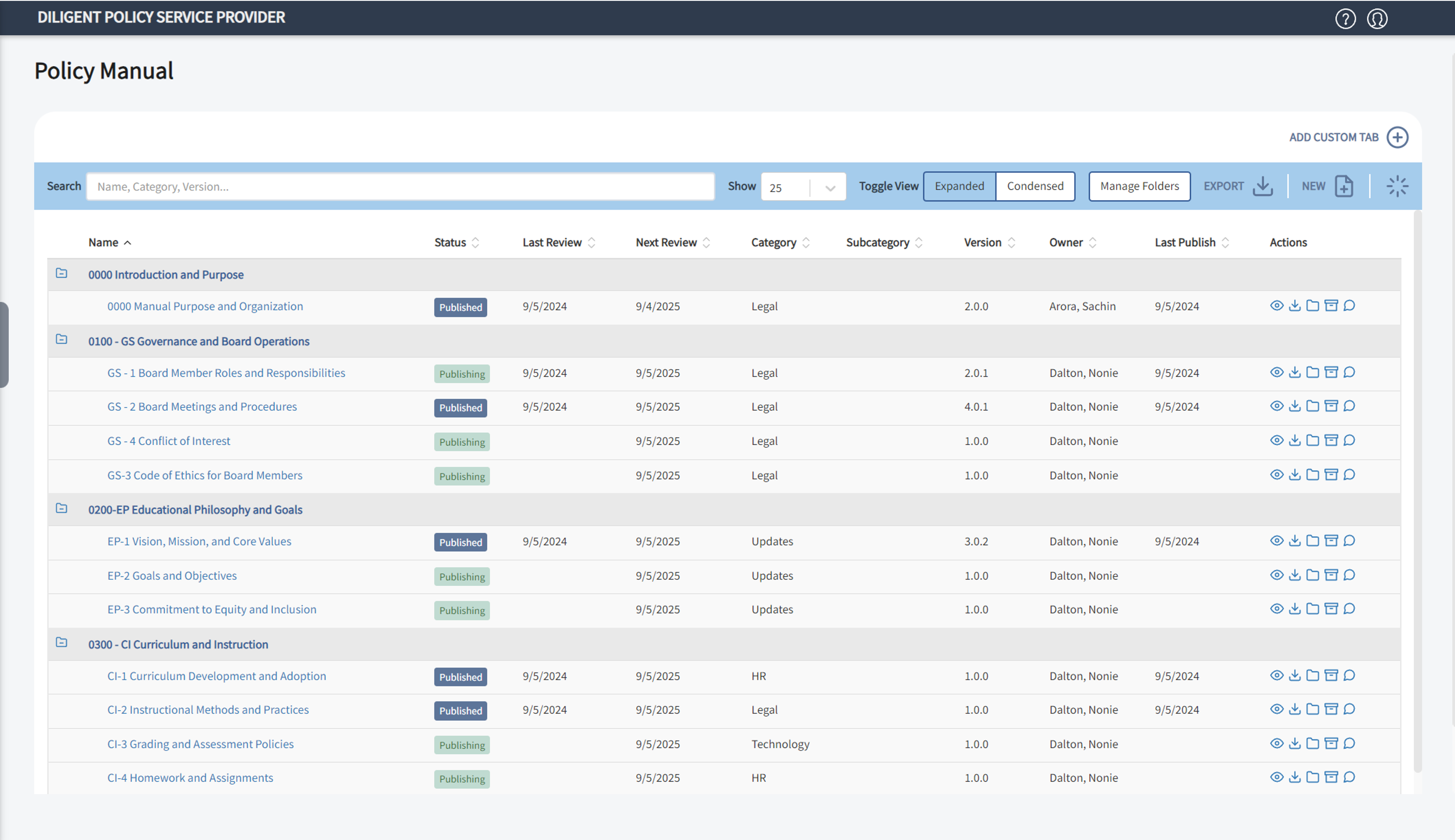The image size is (1455, 840).
Task: Open the collapsed side panel handle
Action: tap(4, 344)
